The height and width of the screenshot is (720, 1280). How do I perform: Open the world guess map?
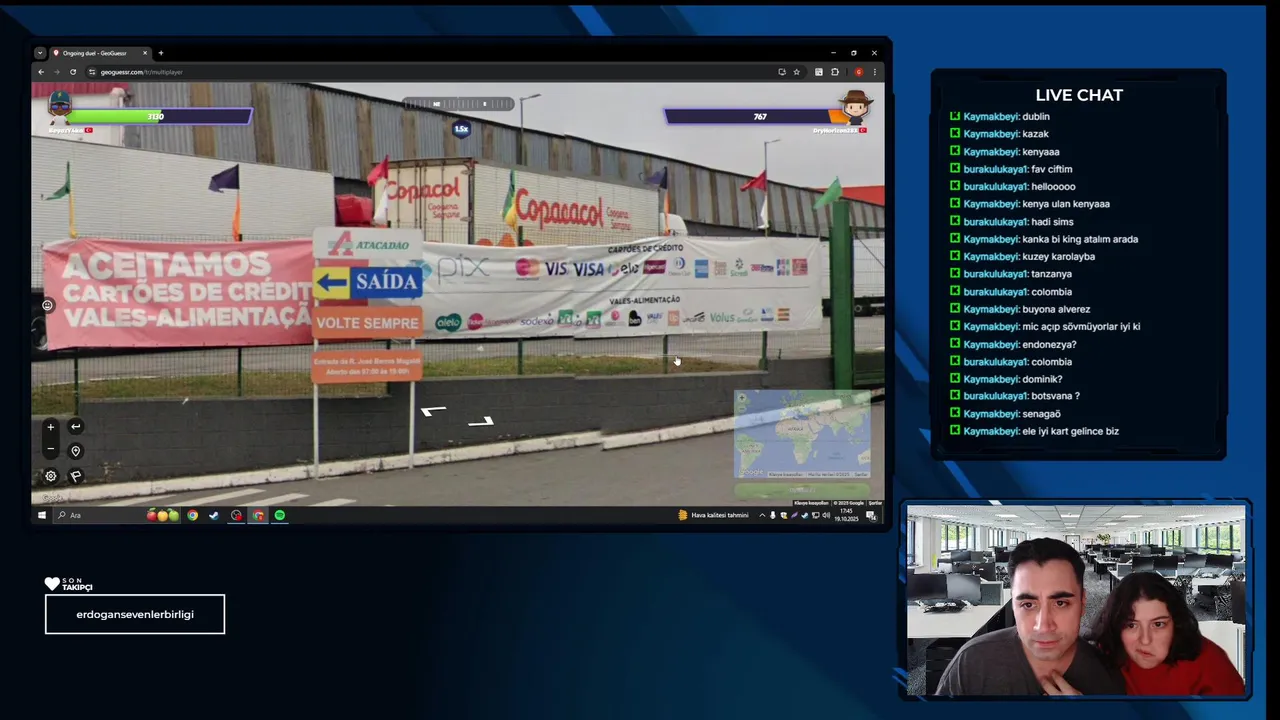point(802,434)
